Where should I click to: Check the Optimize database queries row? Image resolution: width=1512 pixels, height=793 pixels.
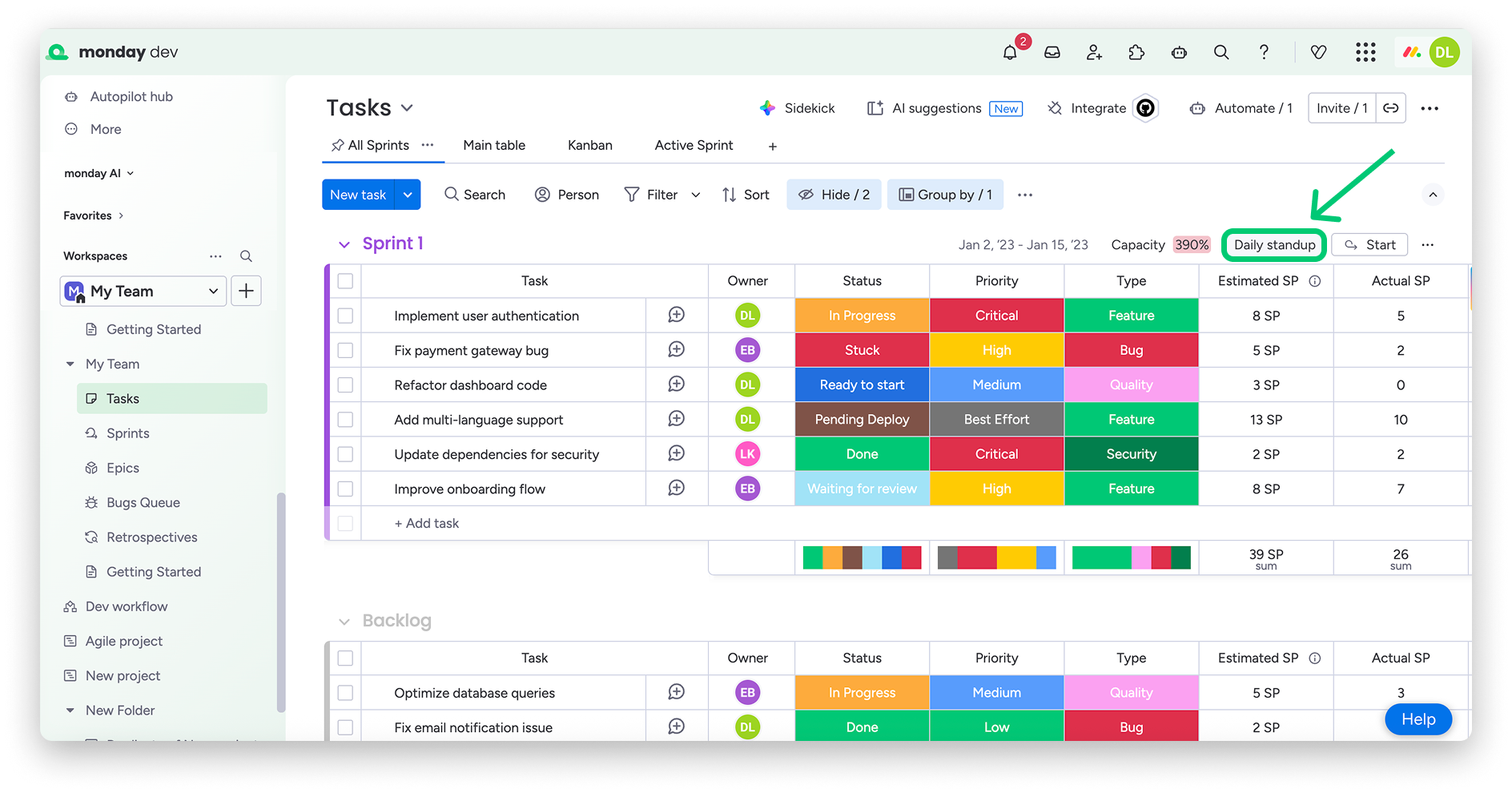pos(345,693)
